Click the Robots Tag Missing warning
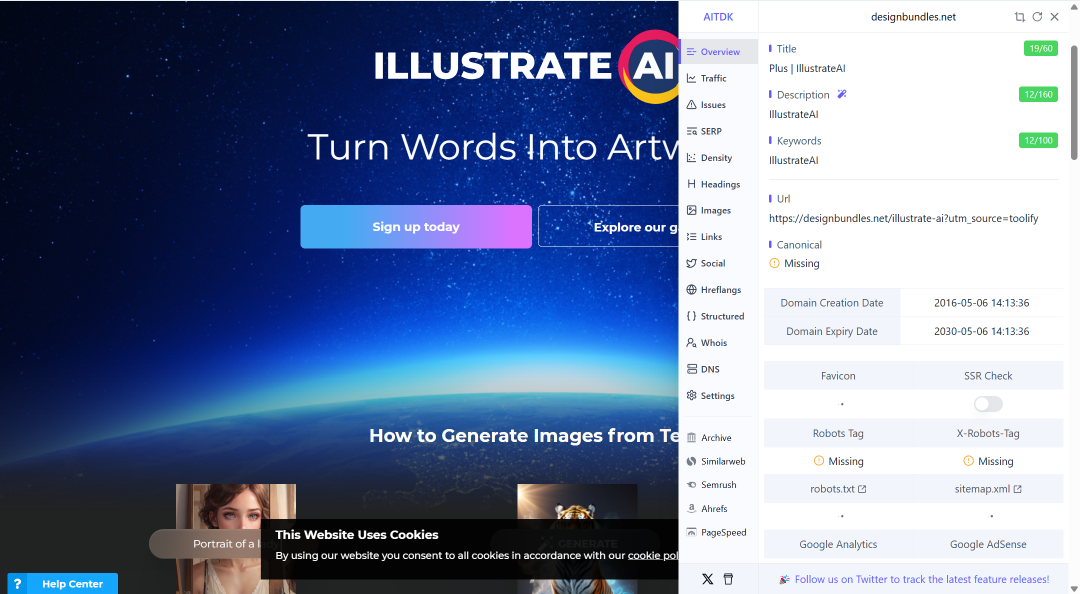Image resolution: width=1080 pixels, height=594 pixels. (x=838, y=461)
